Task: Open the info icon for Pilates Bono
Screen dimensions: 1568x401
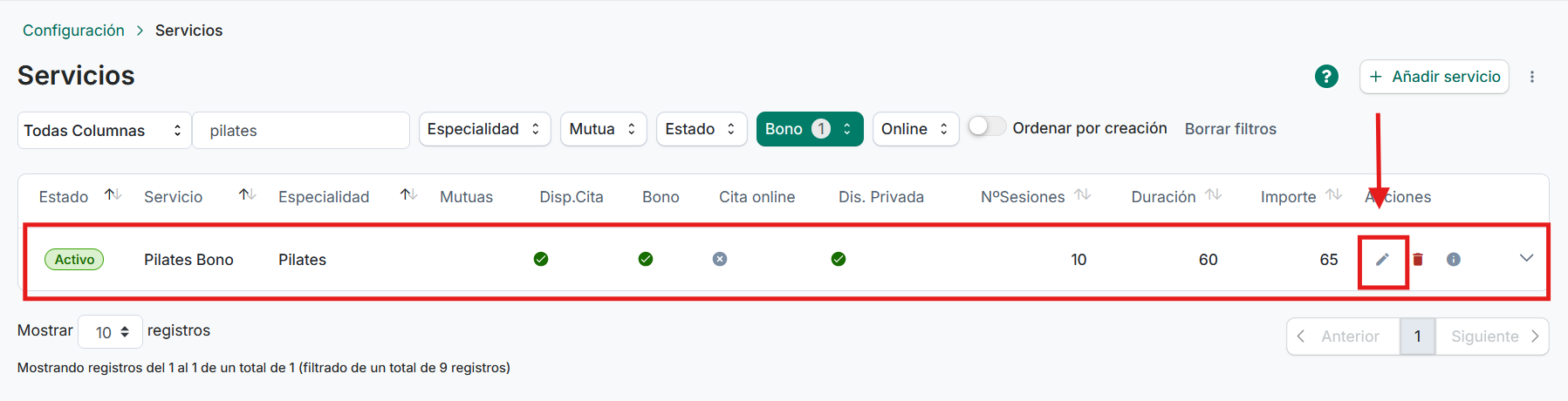Action: coord(1454,260)
